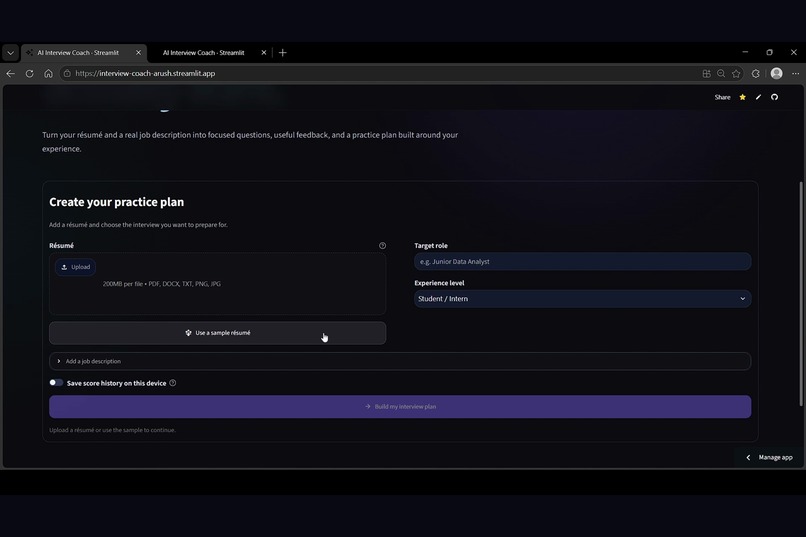Click Use a sample résumé button
Image resolution: width=806 pixels, height=537 pixels.
pos(217,333)
